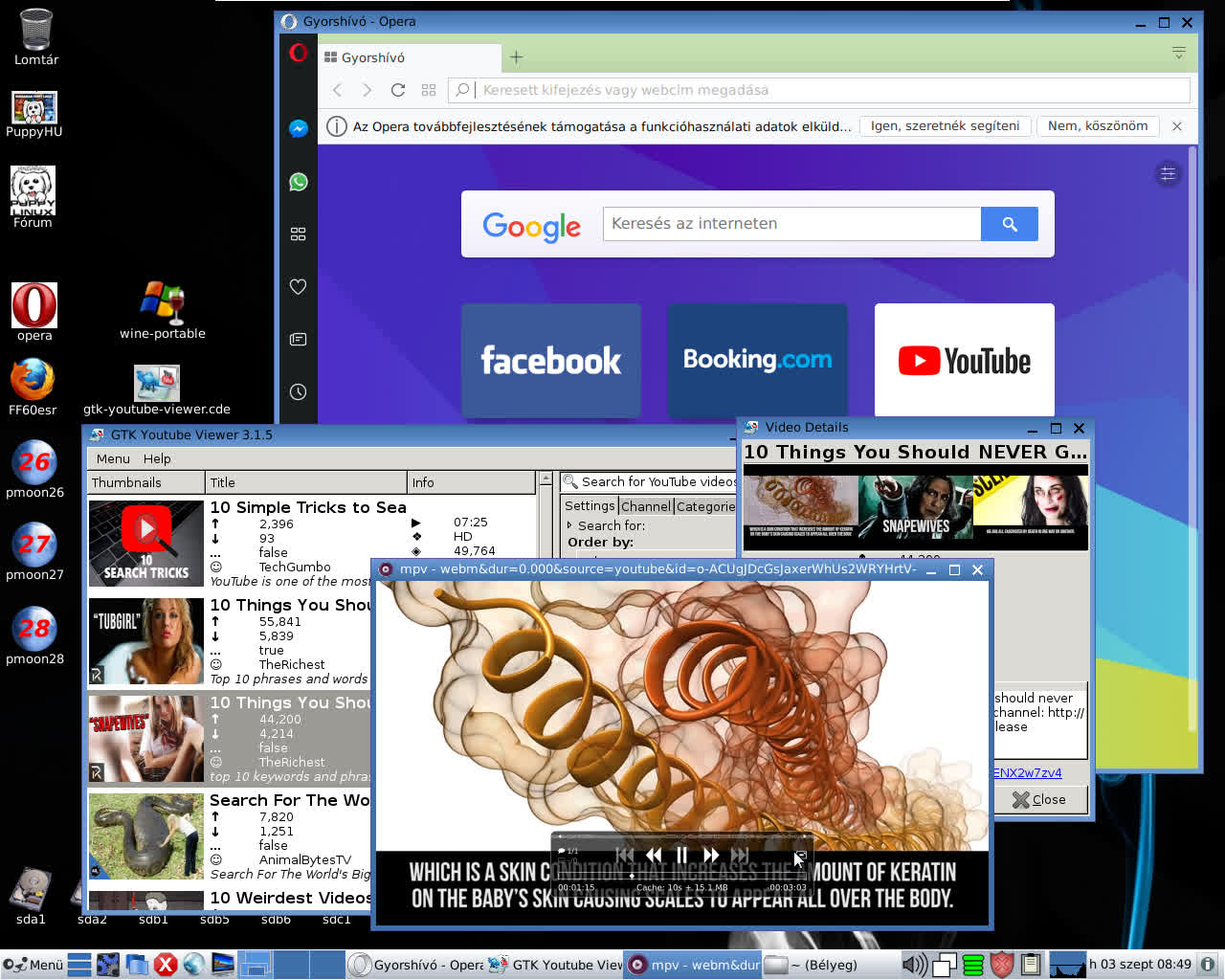1225x980 pixels.
Task: Click the Info column header
Action: (471, 482)
